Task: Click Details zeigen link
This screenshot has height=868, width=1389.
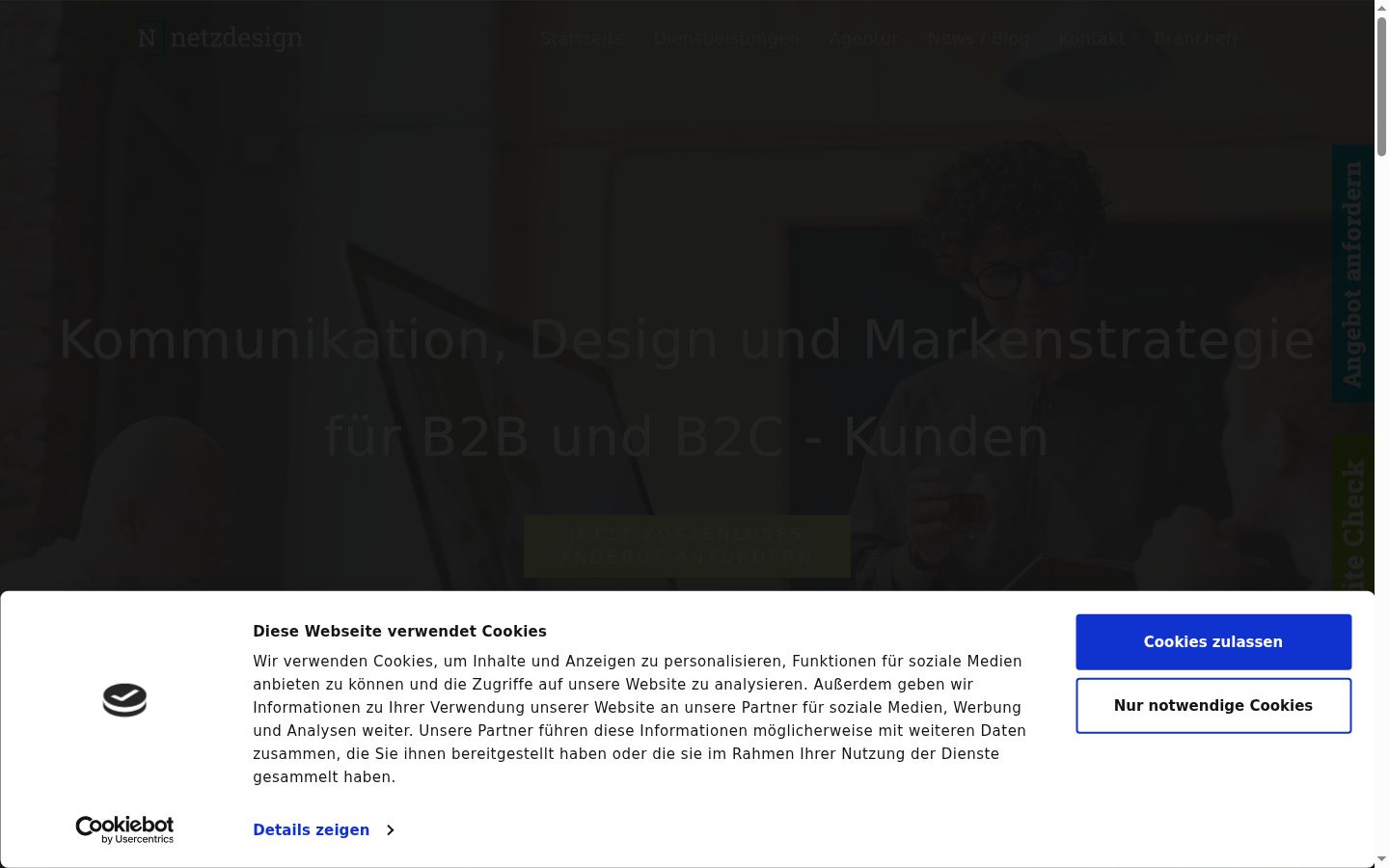Action: point(312,830)
